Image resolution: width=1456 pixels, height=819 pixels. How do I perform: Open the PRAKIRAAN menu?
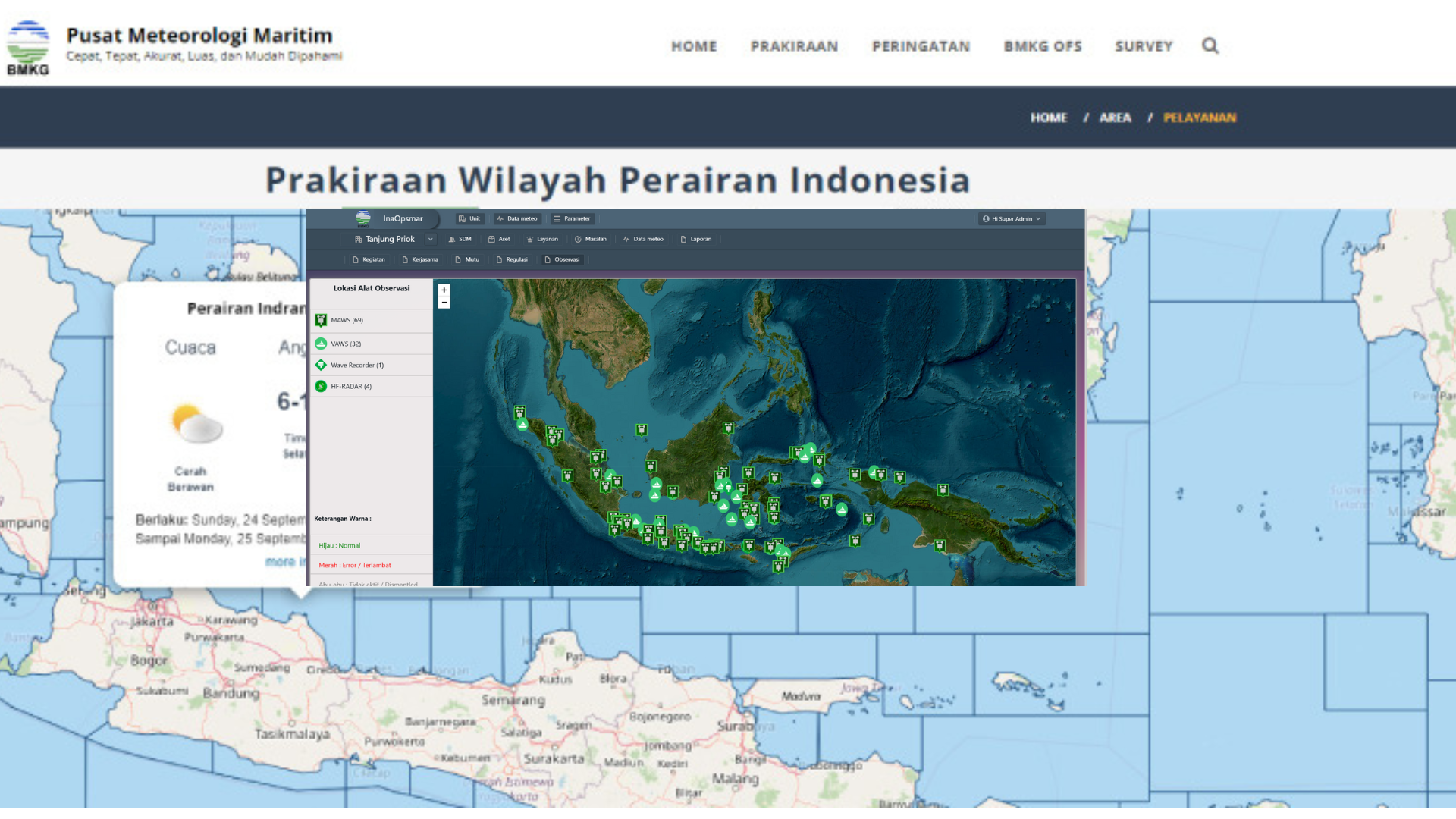click(794, 46)
